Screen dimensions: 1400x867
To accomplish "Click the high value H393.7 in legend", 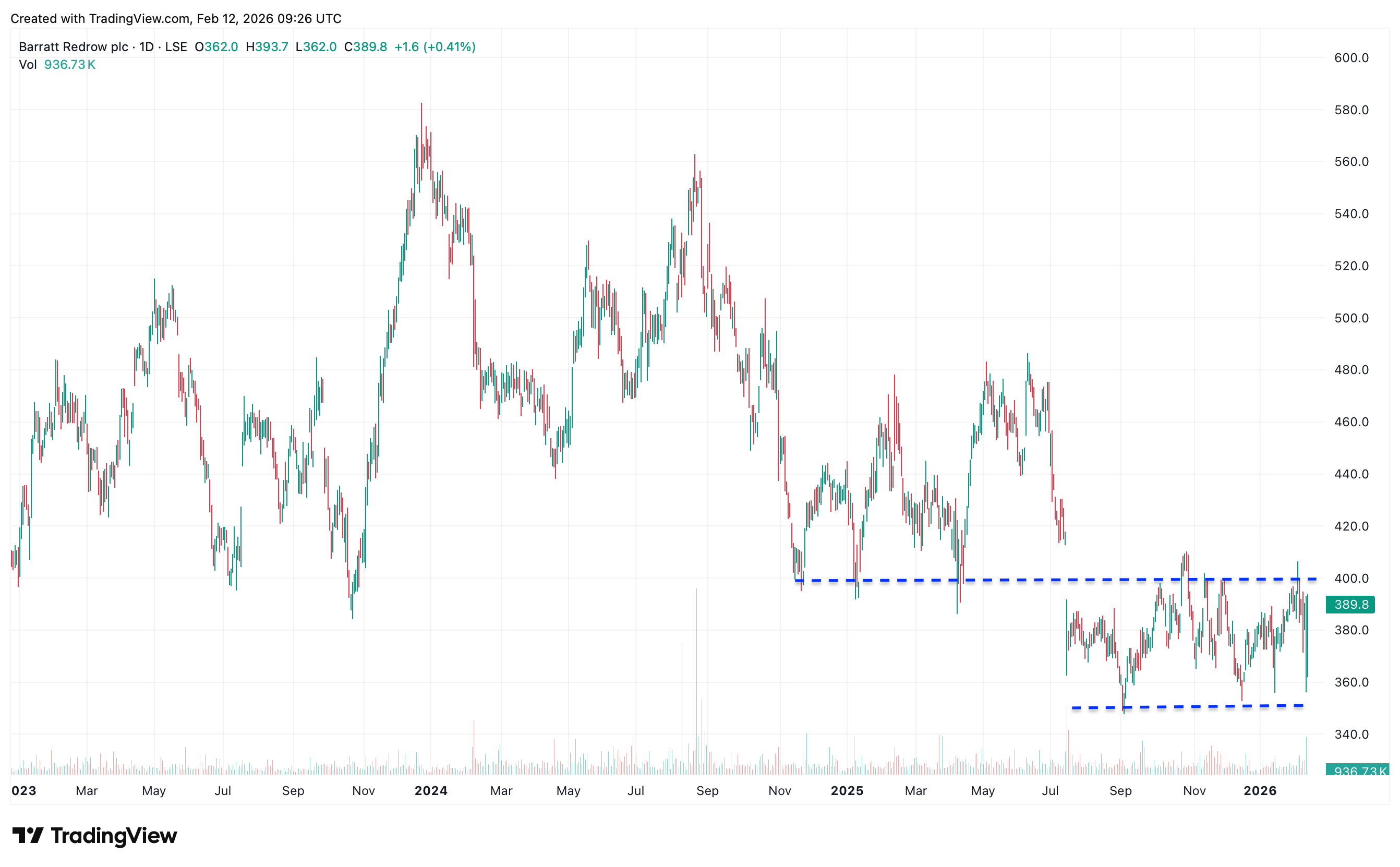I will tap(267, 46).
